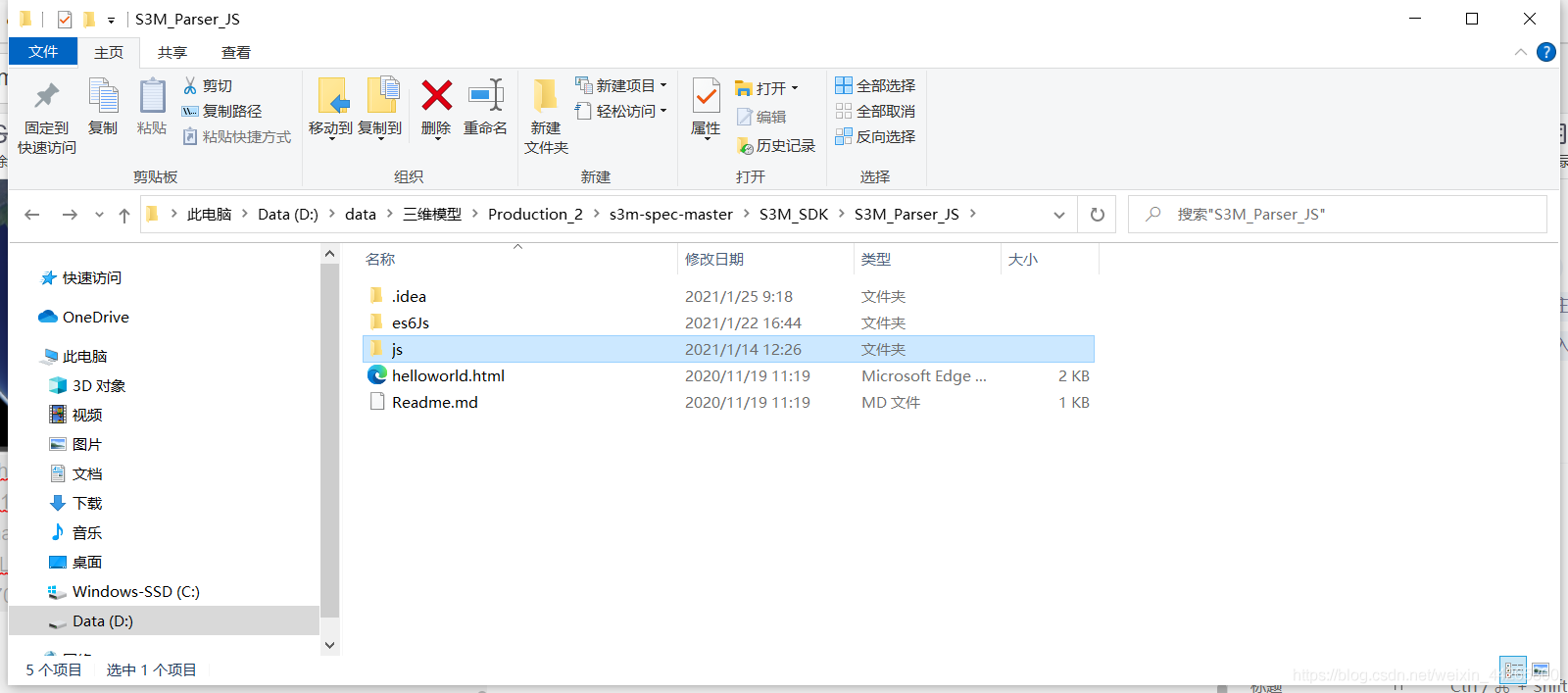Navigate to s3m-spec-master in breadcrumb

[x=671, y=215]
